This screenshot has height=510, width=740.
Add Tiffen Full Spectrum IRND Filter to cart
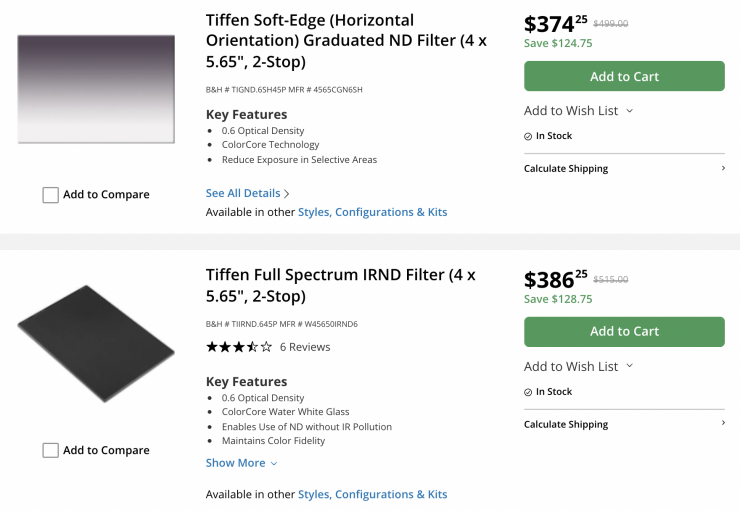point(624,332)
